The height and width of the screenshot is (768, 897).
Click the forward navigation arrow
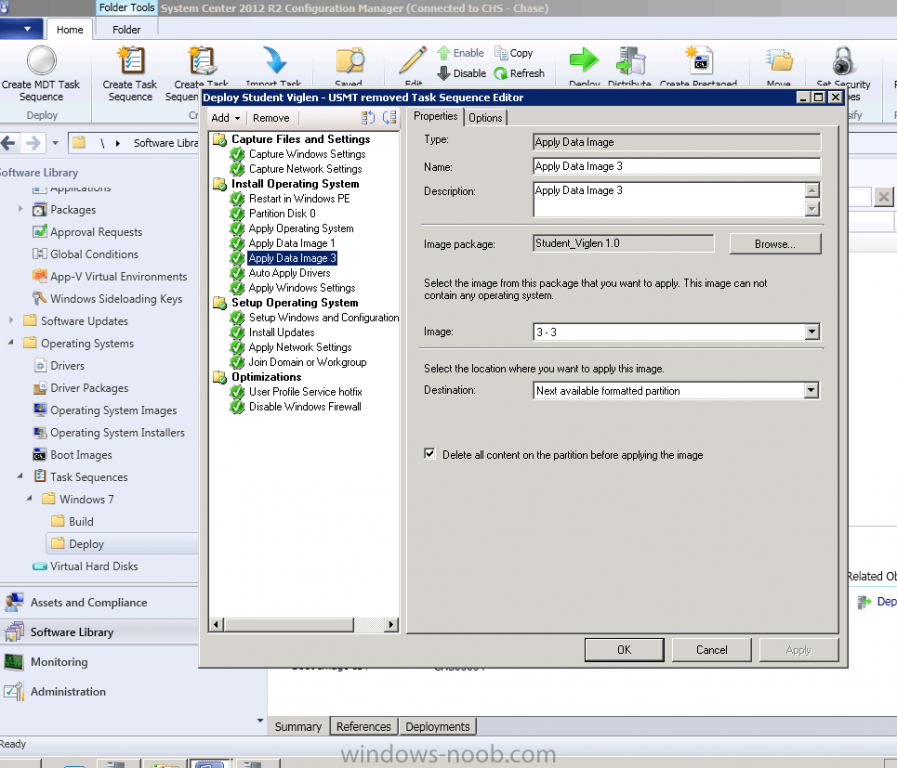coord(33,143)
